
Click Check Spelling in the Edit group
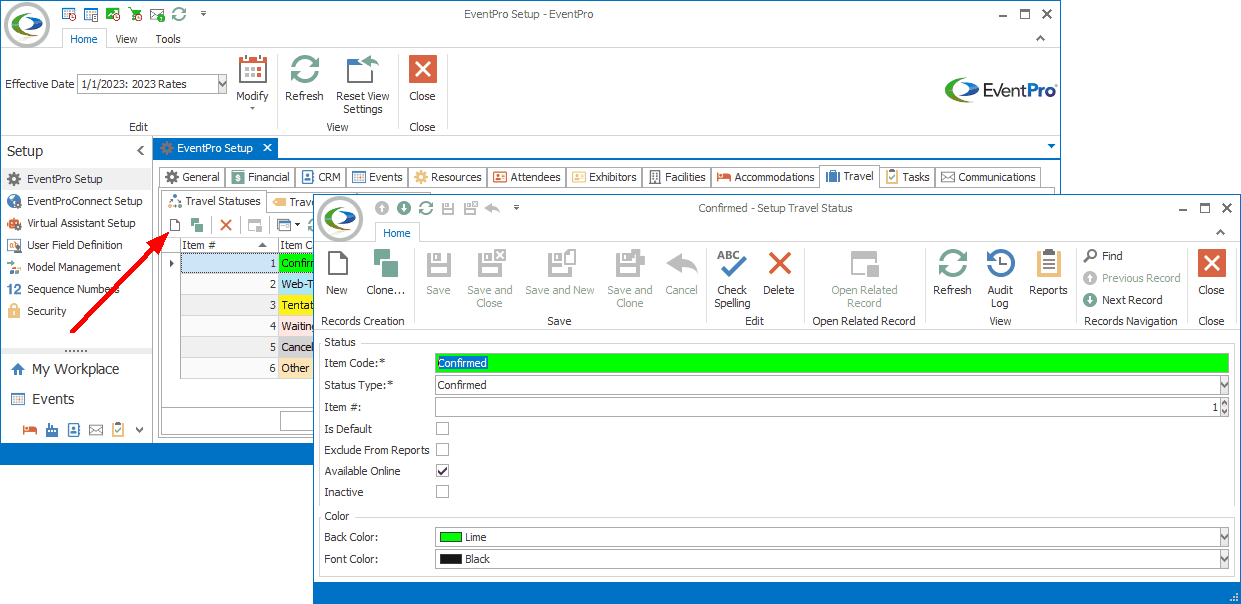coord(732,280)
